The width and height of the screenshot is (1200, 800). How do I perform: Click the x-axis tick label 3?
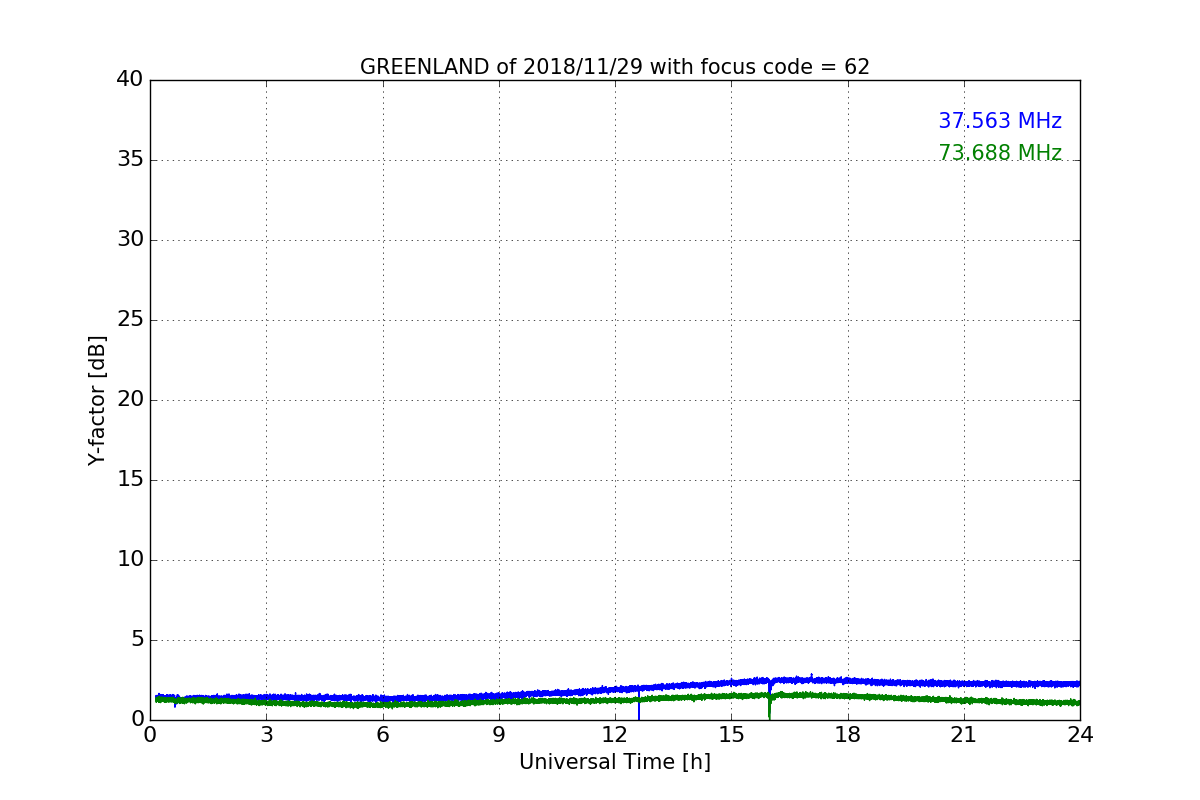266,735
